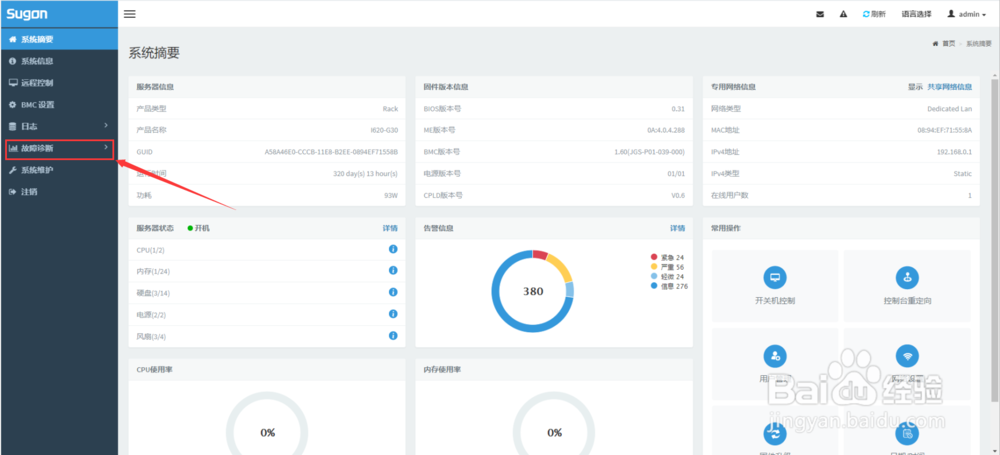The image size is (1000, 455).
Task: Click the IPv4 address 192.168.0.1
Action: (x=954, y=152)
